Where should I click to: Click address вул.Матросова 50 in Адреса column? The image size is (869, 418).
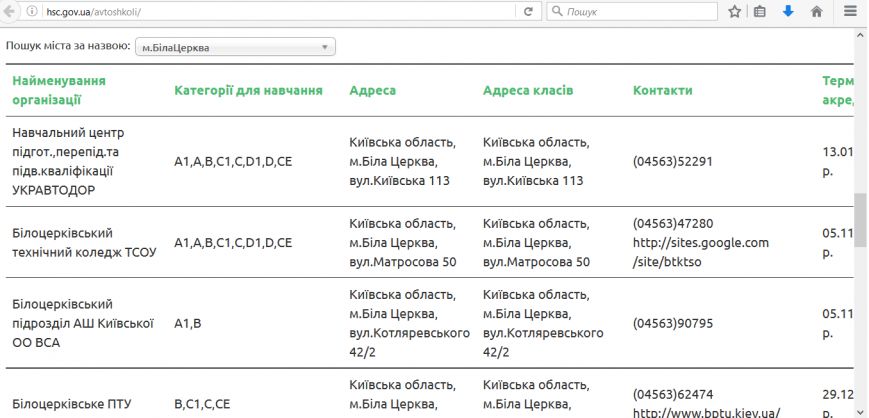point(403,262)
